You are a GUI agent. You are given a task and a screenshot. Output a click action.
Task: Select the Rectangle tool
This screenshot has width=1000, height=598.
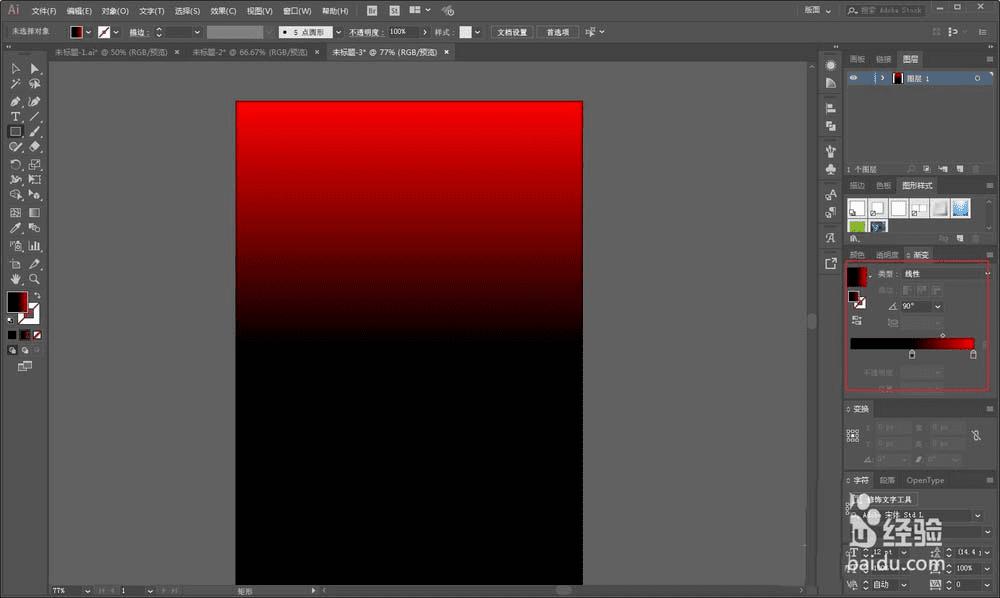15,132
